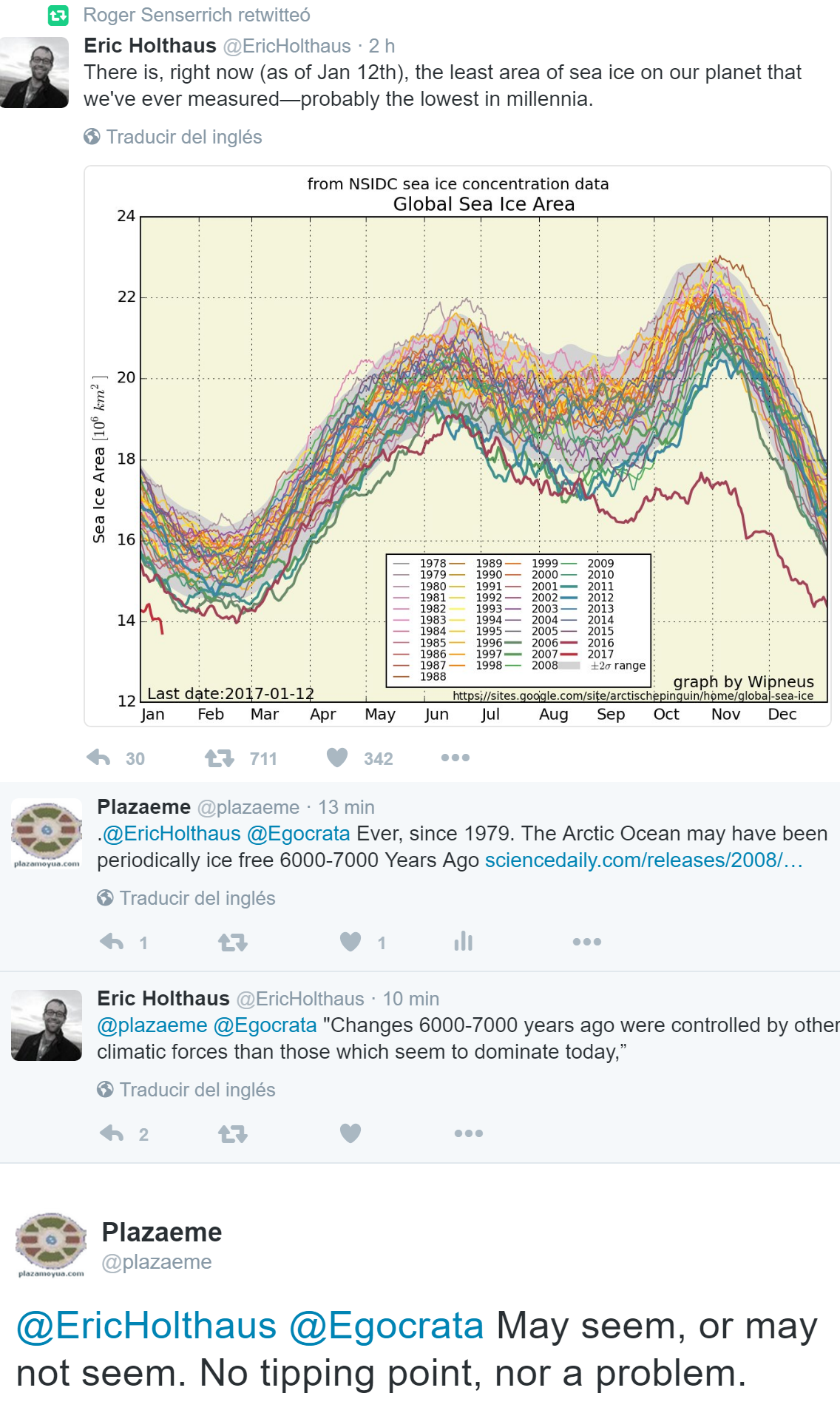The image size is (840, 1416).
Task: Click the large Plazaeme avatar at bottom
Action: (x=51, y=1244)
